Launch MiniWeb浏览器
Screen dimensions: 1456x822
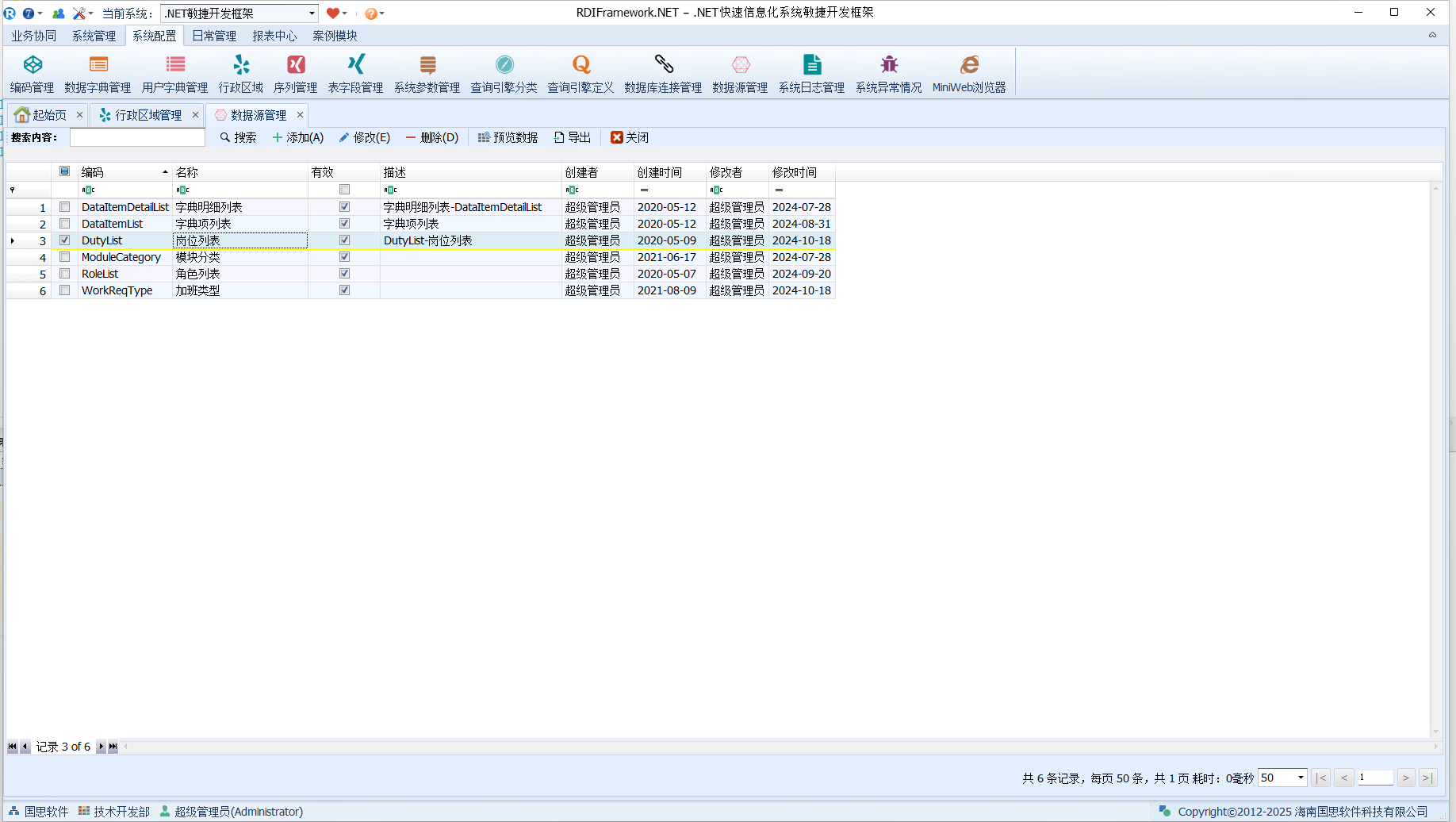coord(968,74)
